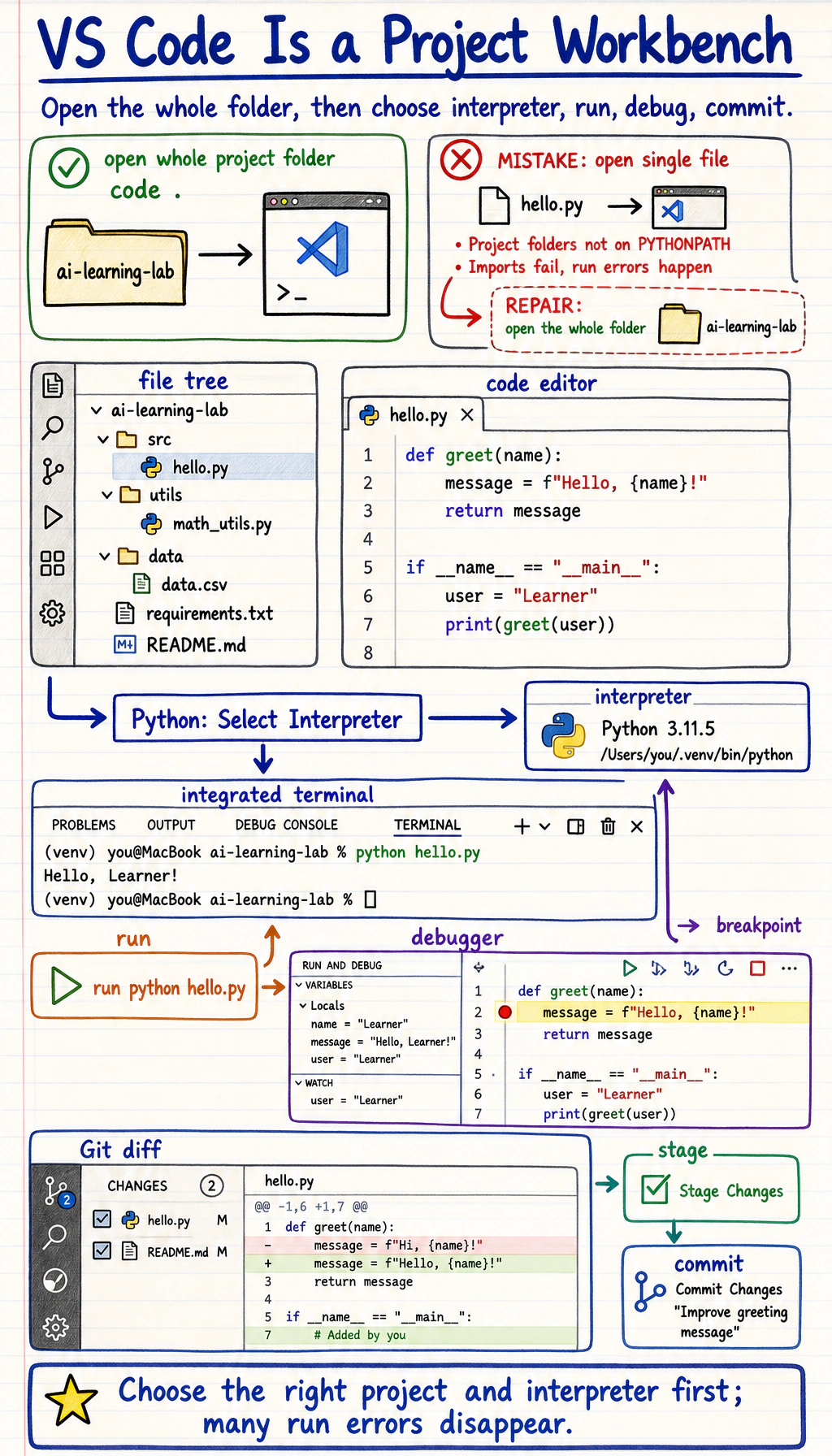
Task: Click the search icon in Git diff sidebar
Action: click(55, 1236)
